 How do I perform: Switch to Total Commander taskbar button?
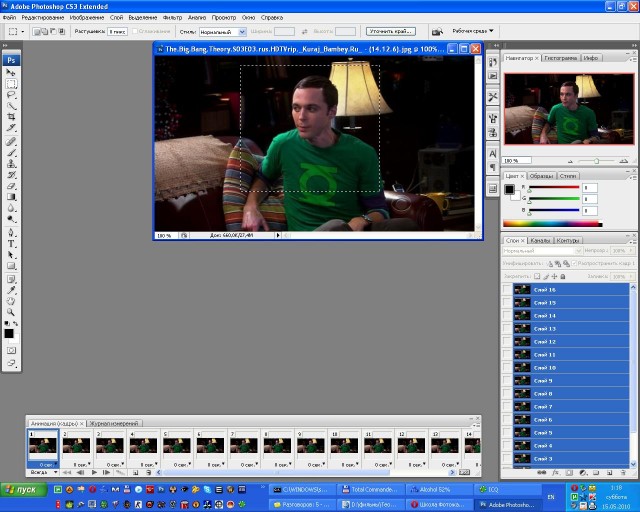[x=369, y=489]
